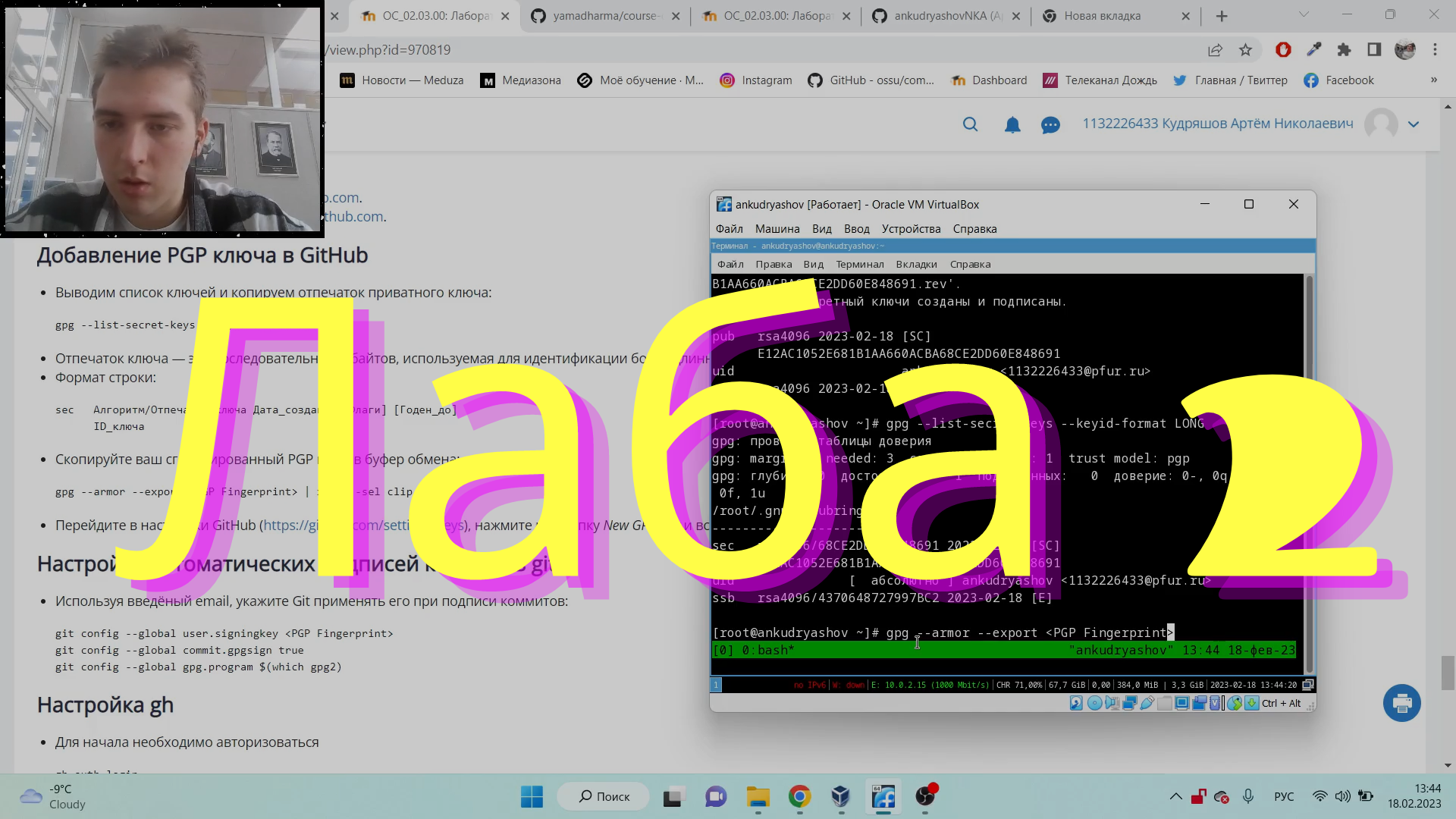Toggle the browser side panel icon
Screen dimensions: 1456x819
click(x=1374, y=50)
